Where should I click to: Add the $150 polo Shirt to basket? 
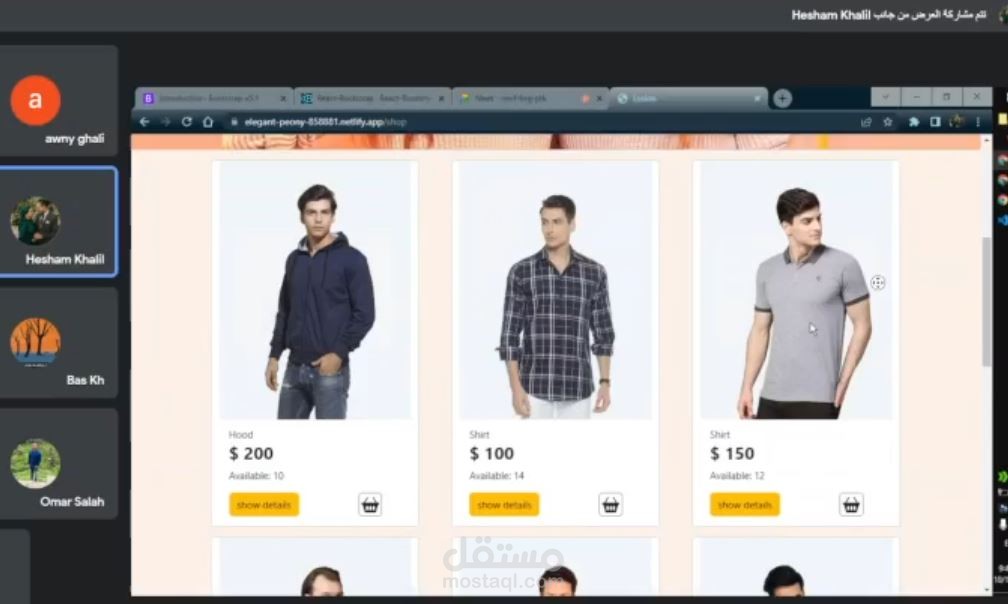point(850,505)
